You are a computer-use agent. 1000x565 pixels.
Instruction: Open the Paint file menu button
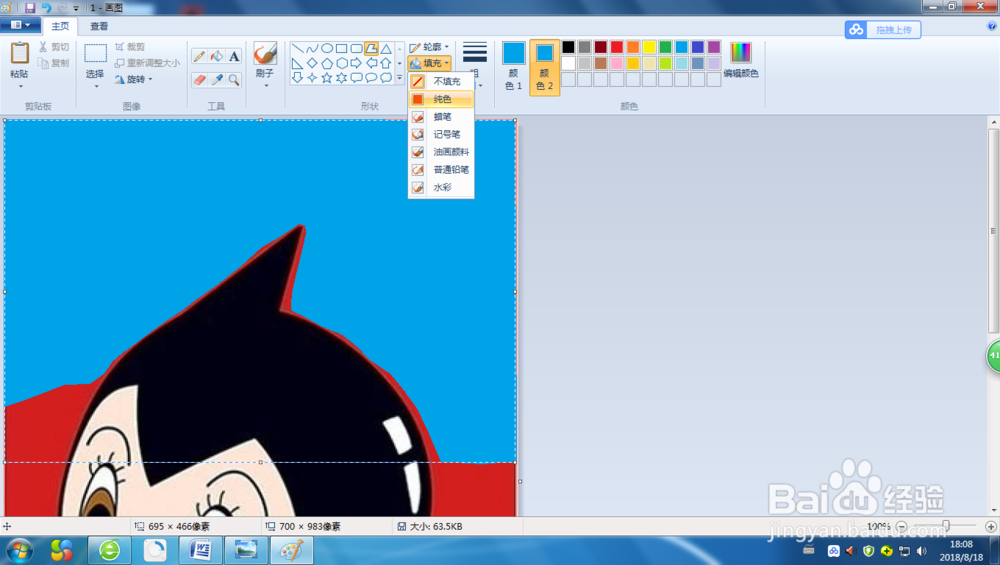(x=20, y=25)
